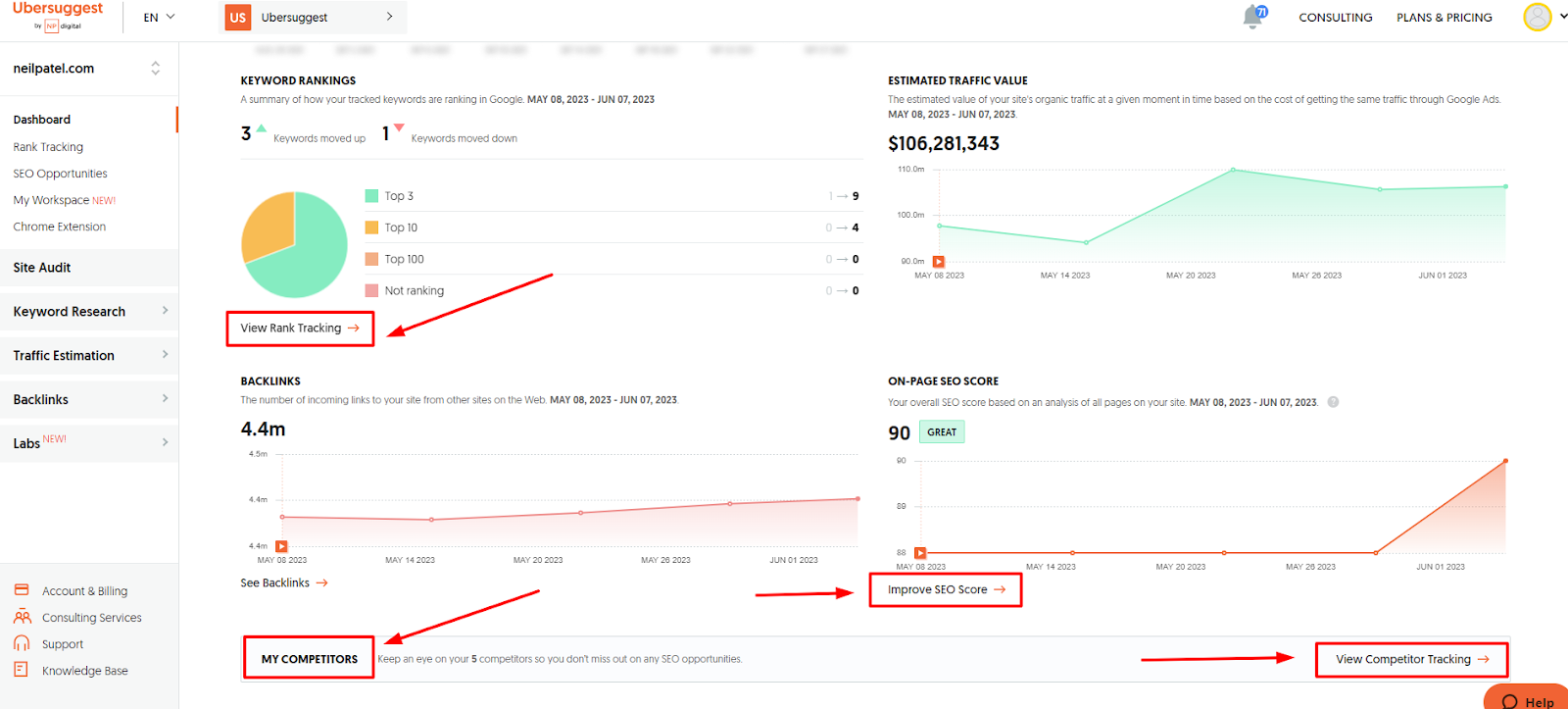Open the notifications bell
The width and height of the screenshot is (1568, 709).
point(1253,17)
